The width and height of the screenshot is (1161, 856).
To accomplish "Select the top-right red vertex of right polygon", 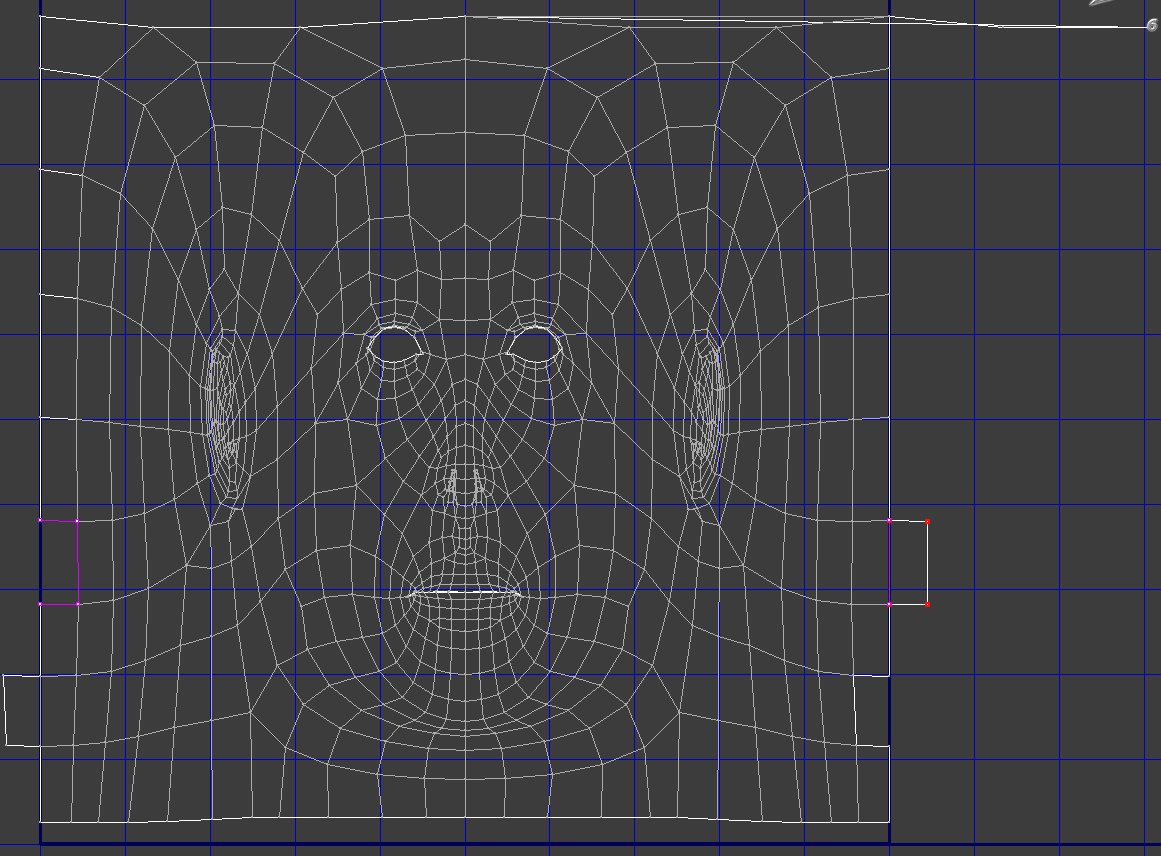I will (x=927, y=521).
